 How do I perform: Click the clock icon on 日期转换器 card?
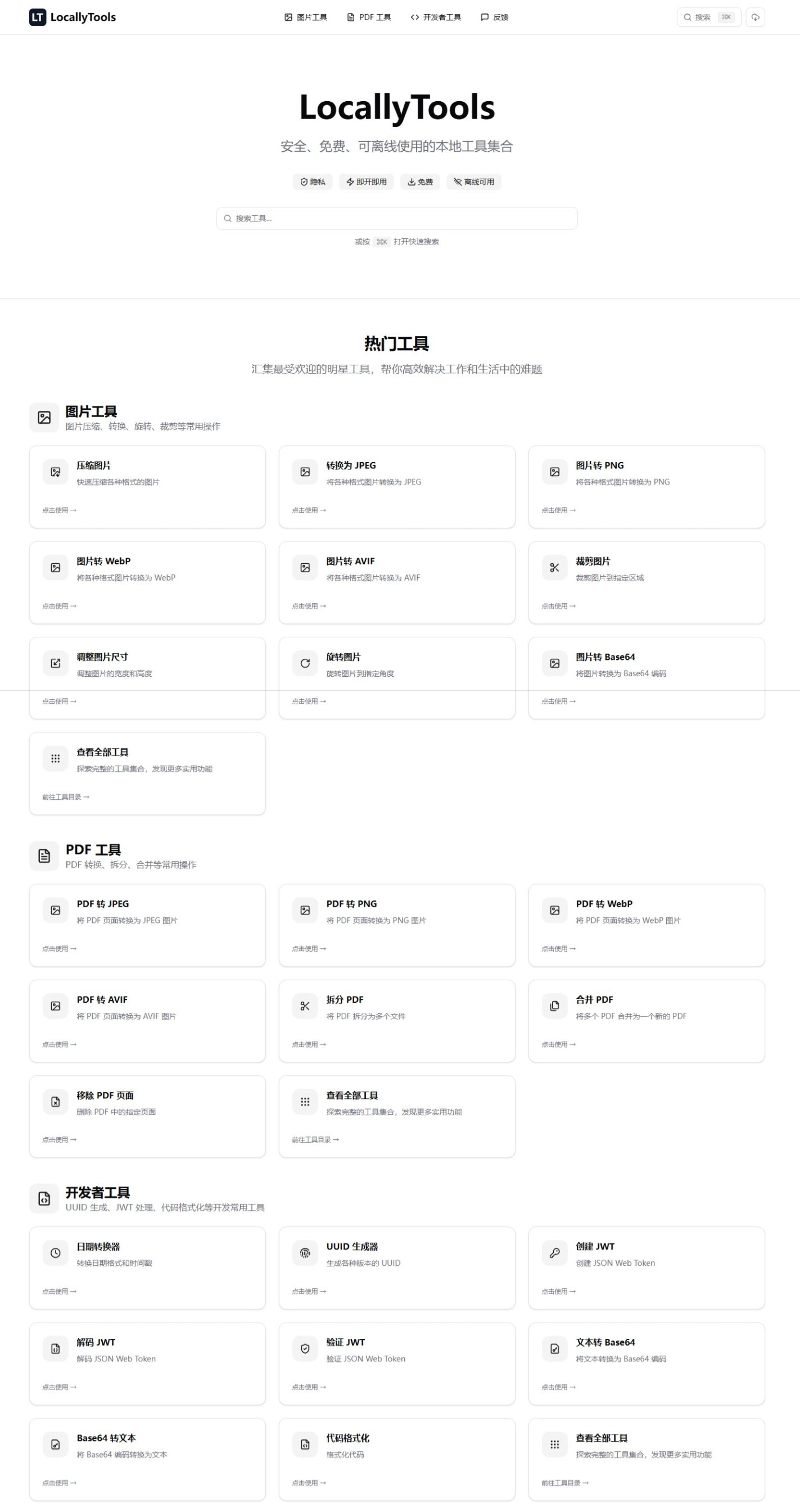[55, 1253]
